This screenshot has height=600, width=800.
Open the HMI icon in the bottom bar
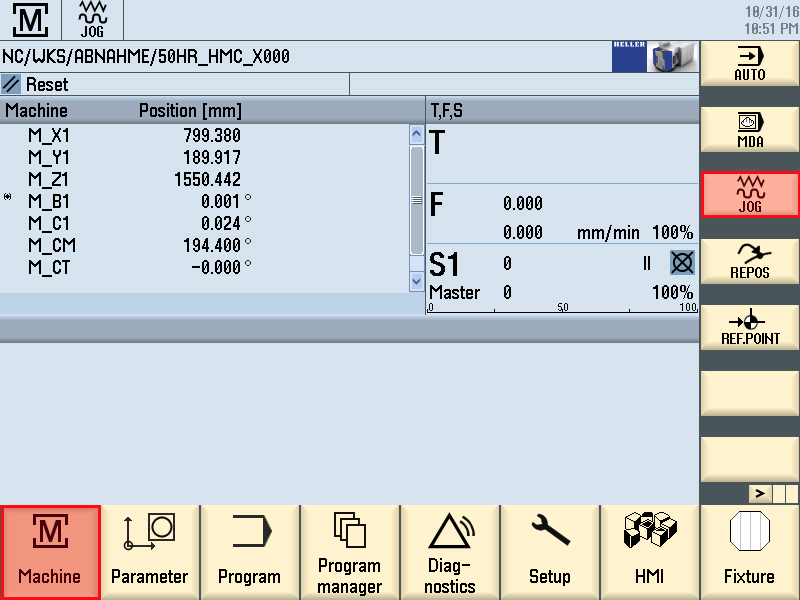650,550
